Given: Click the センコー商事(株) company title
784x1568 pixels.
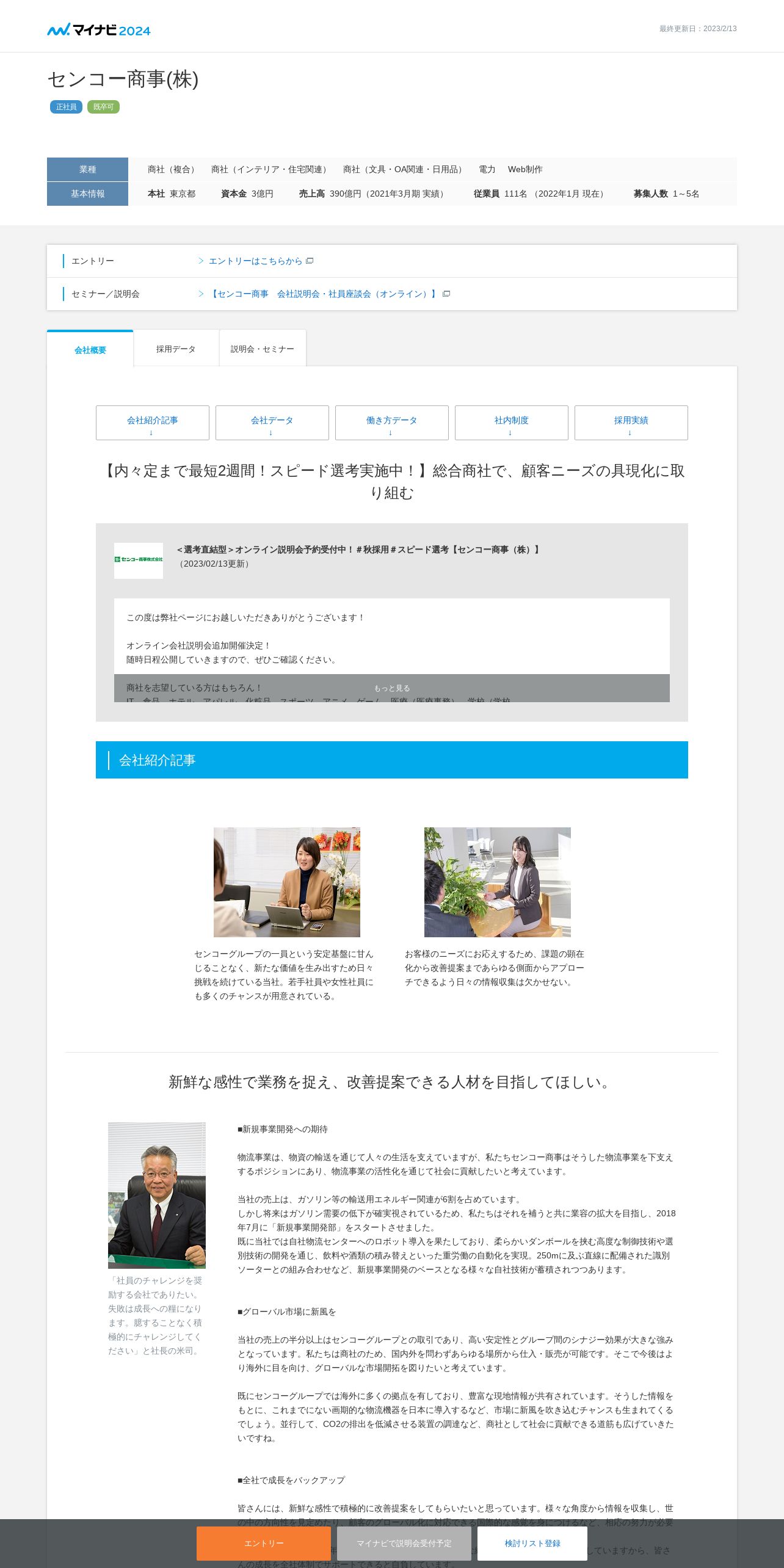Looking at the screenshot, I should pyautogui.click(x=123, y=79).
